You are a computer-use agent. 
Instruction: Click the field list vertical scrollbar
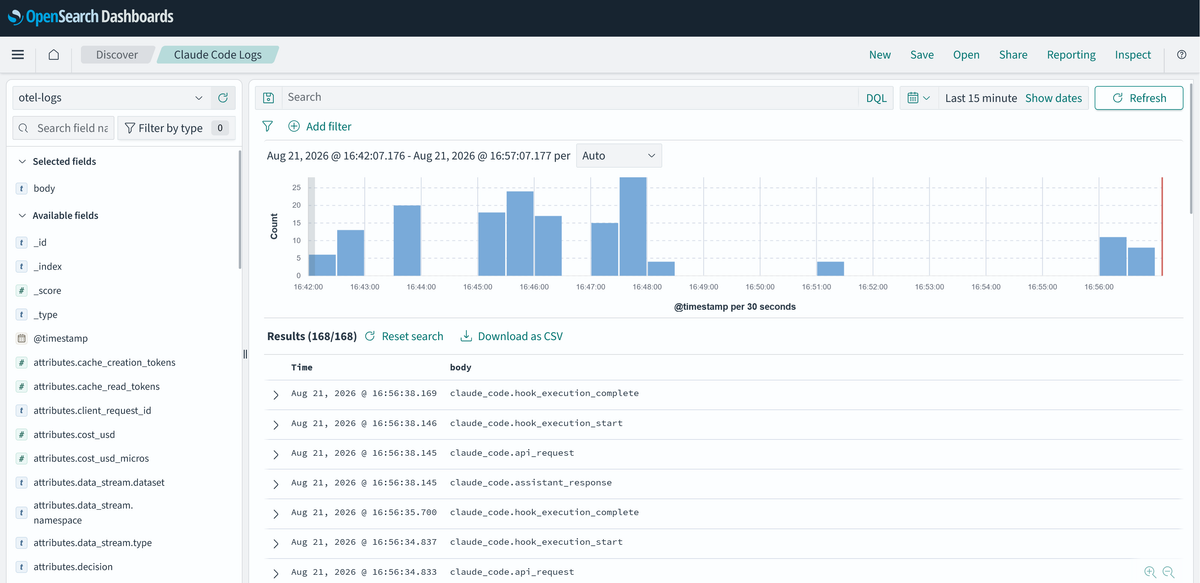[x=240, y=209]
